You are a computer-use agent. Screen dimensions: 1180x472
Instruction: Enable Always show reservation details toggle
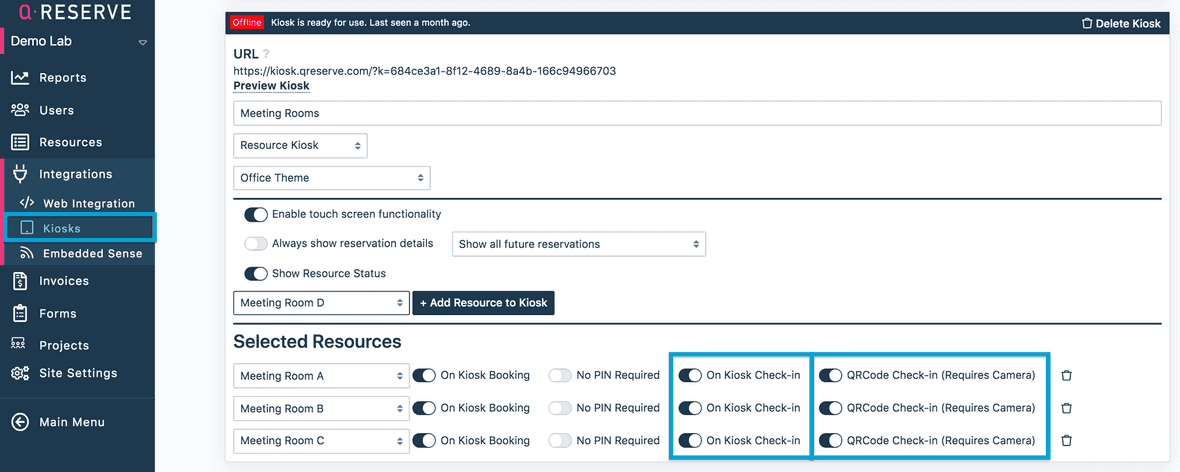coord(256,244)
